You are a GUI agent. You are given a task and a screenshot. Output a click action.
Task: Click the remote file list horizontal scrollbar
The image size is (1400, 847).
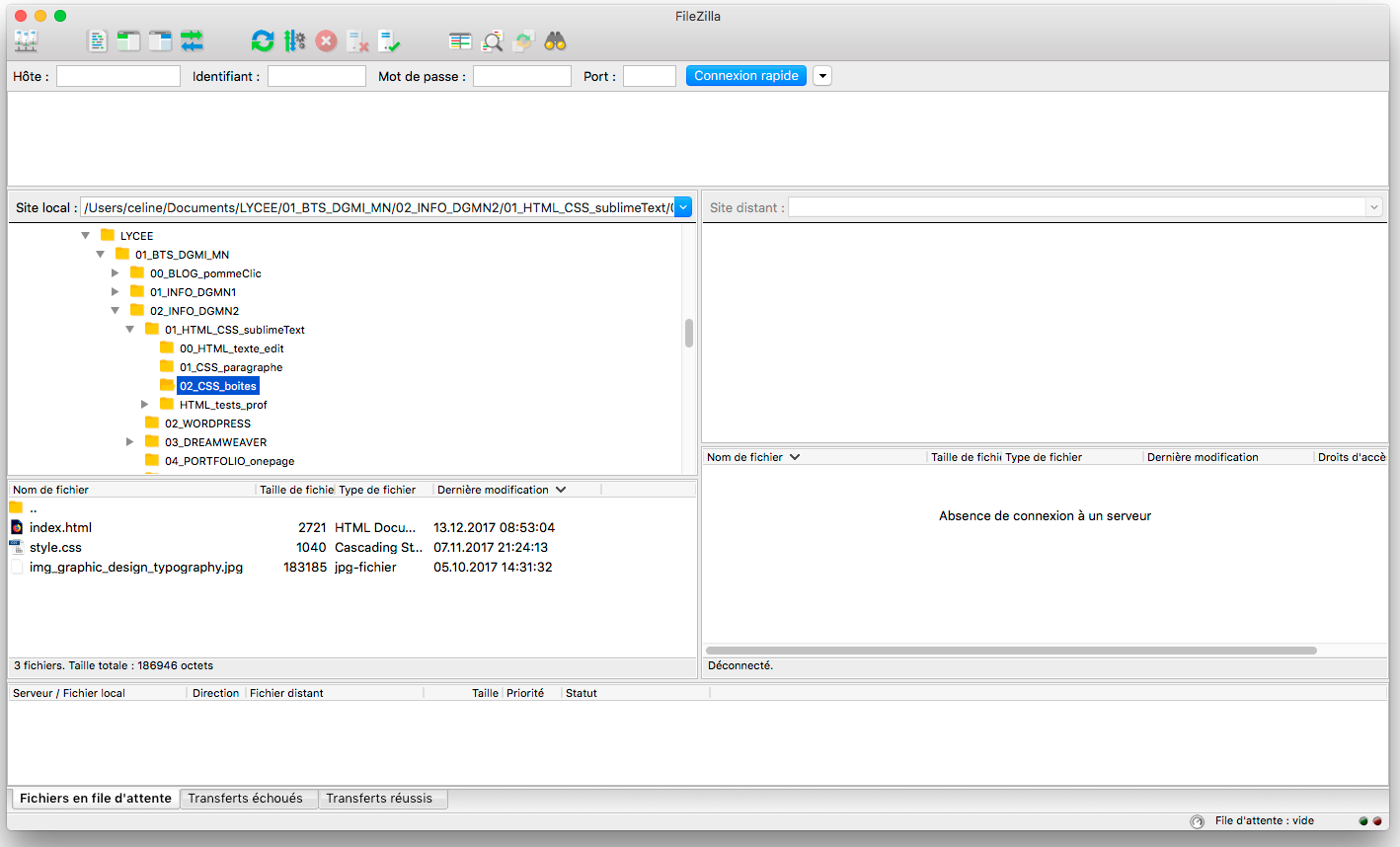point(1011,651)
